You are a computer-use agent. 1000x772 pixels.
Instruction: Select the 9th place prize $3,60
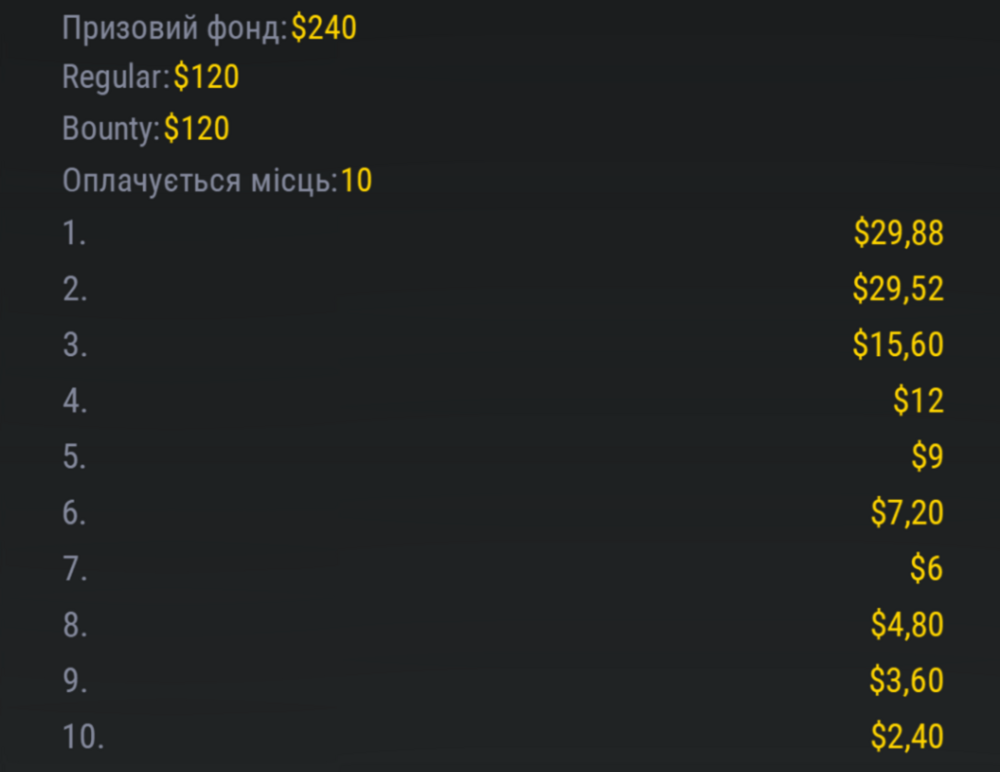click(906, 680)
